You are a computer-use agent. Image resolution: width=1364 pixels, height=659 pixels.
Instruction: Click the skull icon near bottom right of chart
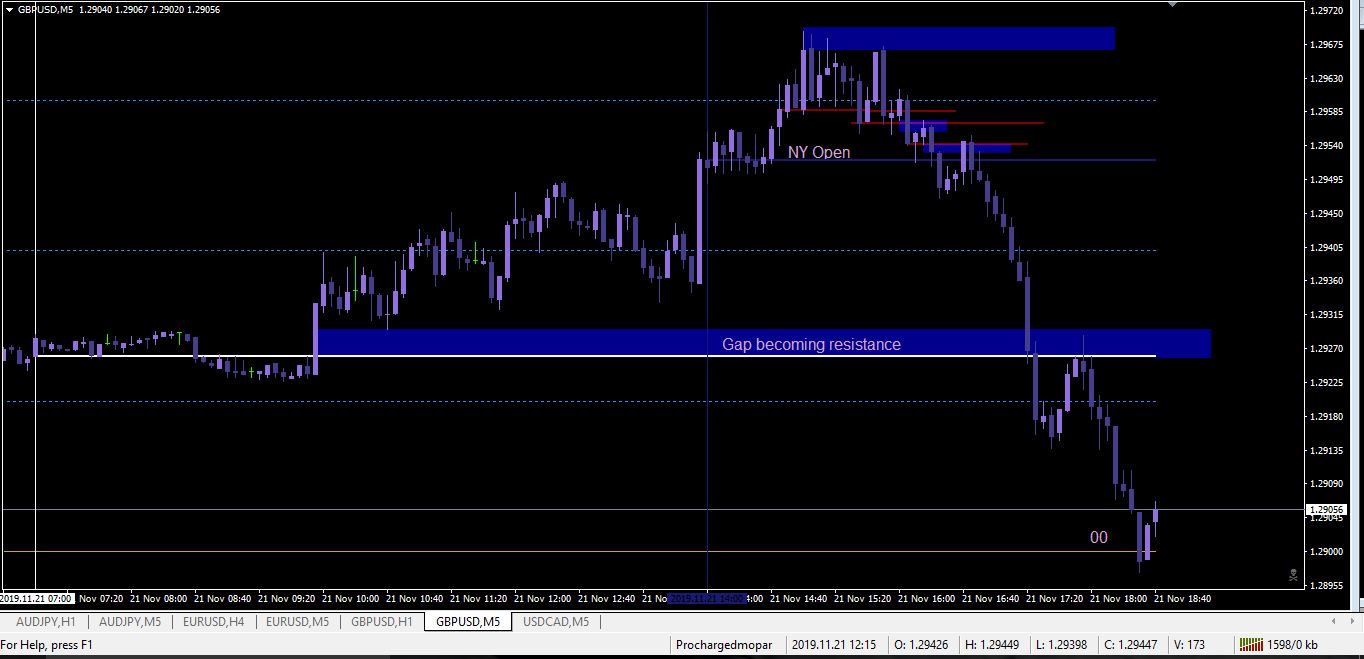tap(1293, 575)
